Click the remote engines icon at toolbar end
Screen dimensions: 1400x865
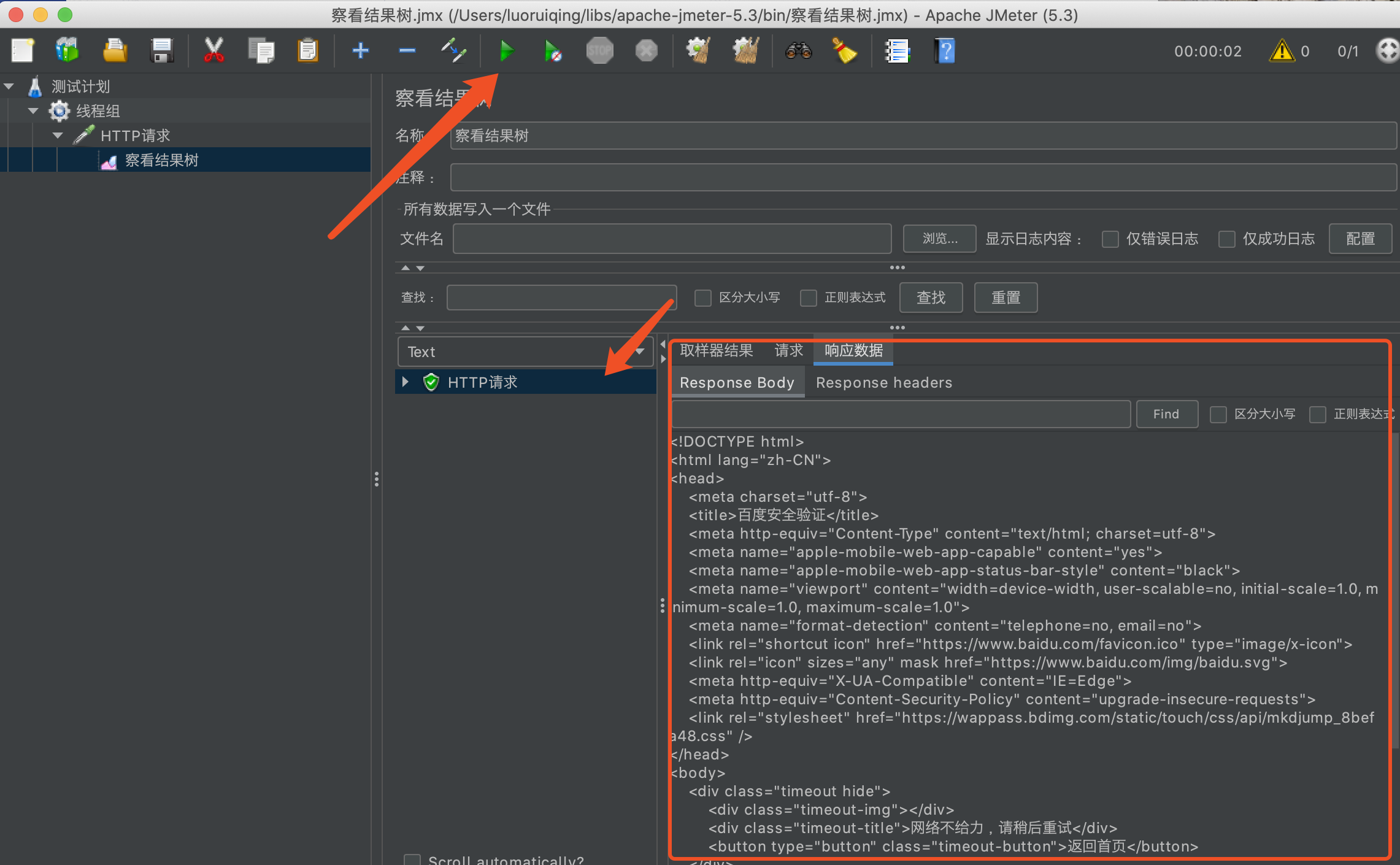pos(1388,50)
